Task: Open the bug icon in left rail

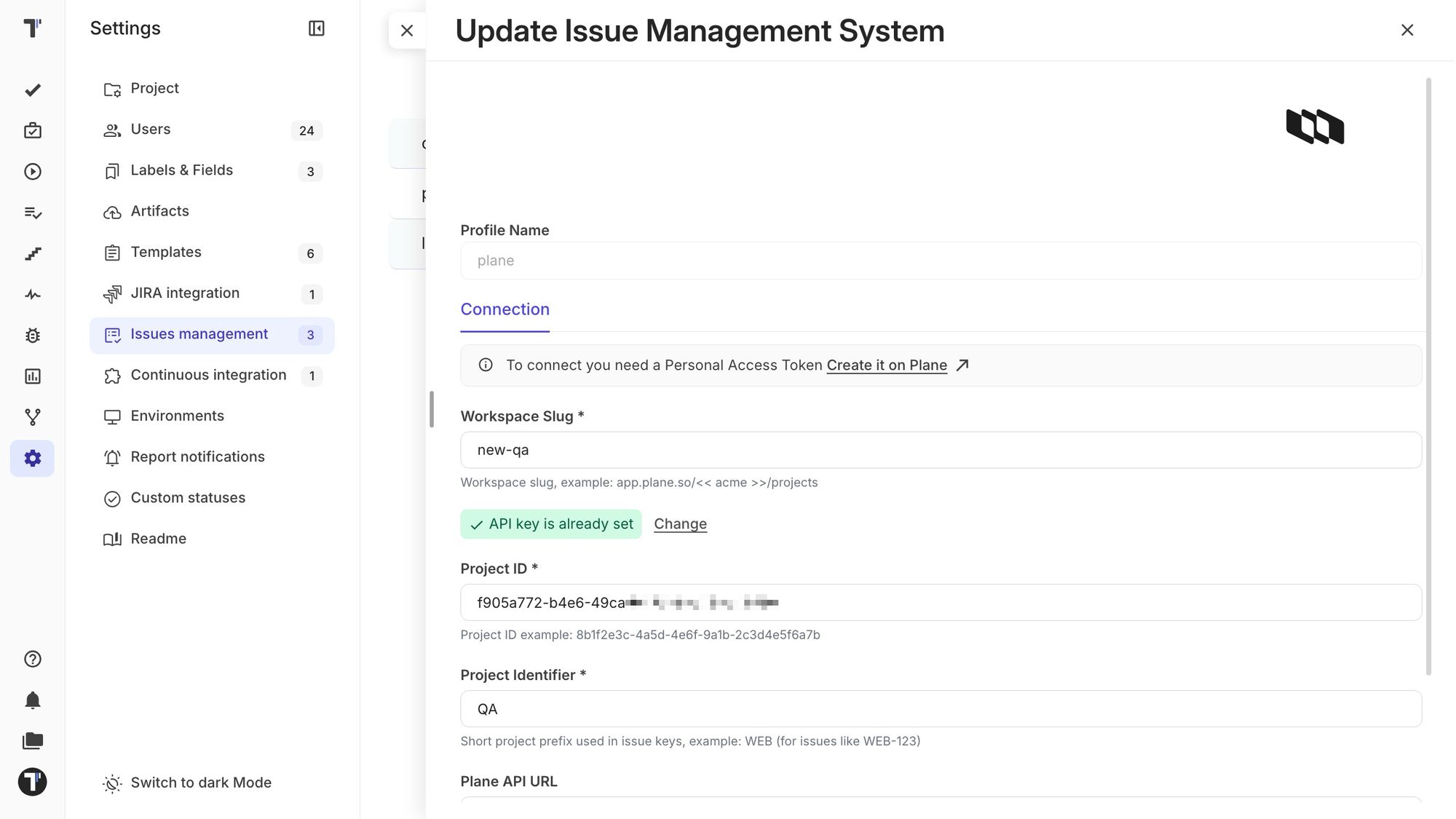Action: coord(32,336)
